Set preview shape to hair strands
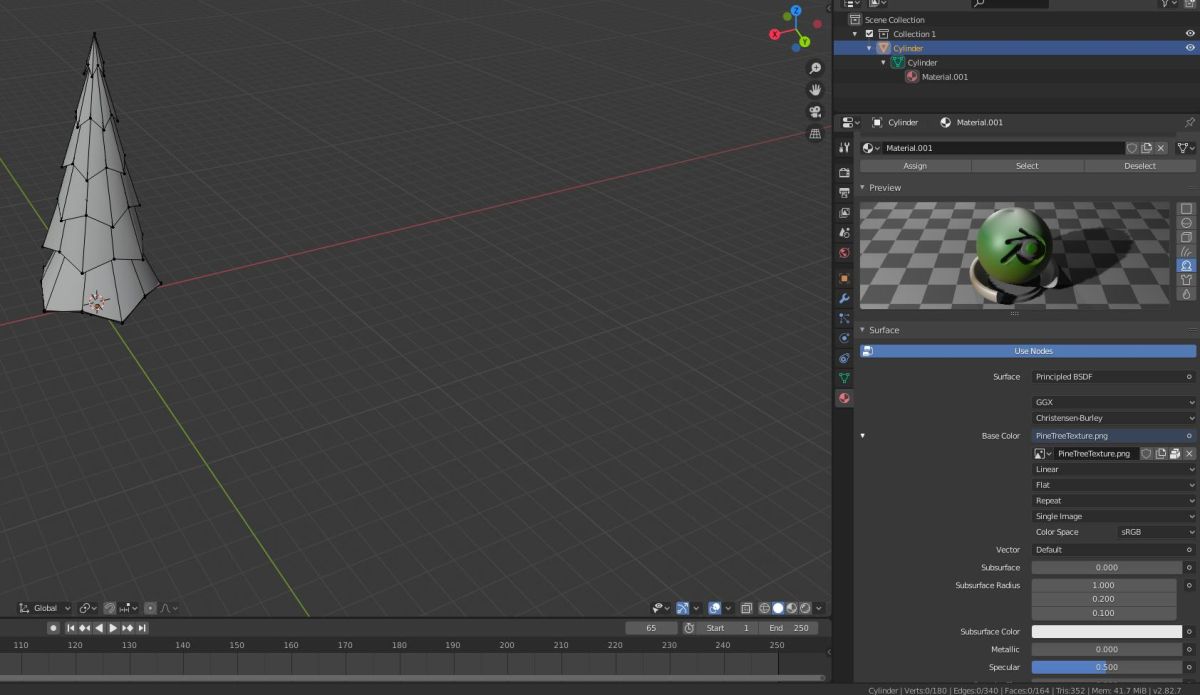This screenshot has width=1200, height=695. (1187, 251)
